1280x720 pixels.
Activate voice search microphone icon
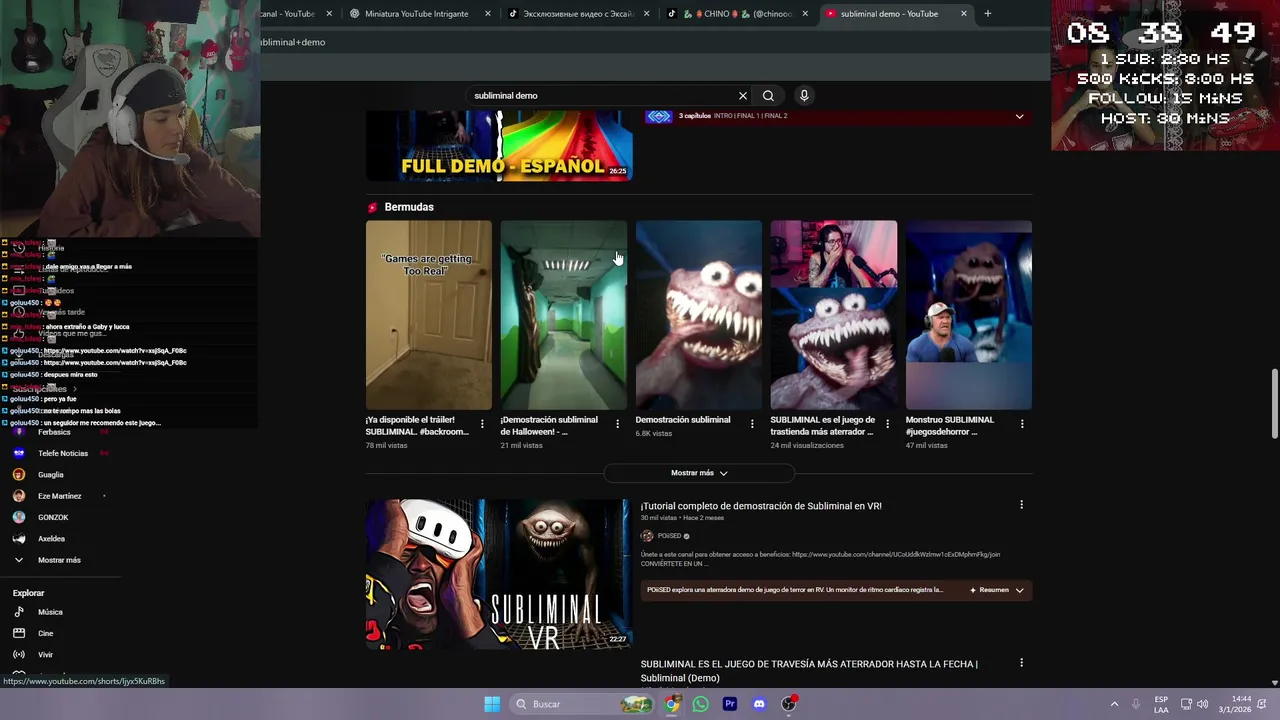coord(804,96)
